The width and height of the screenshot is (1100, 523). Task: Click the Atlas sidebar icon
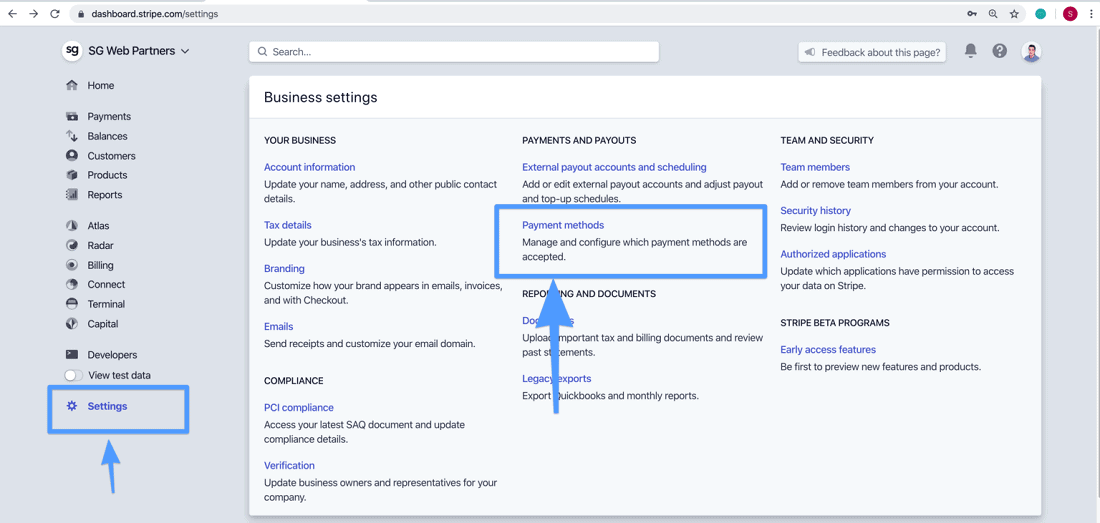pos(72,226)
